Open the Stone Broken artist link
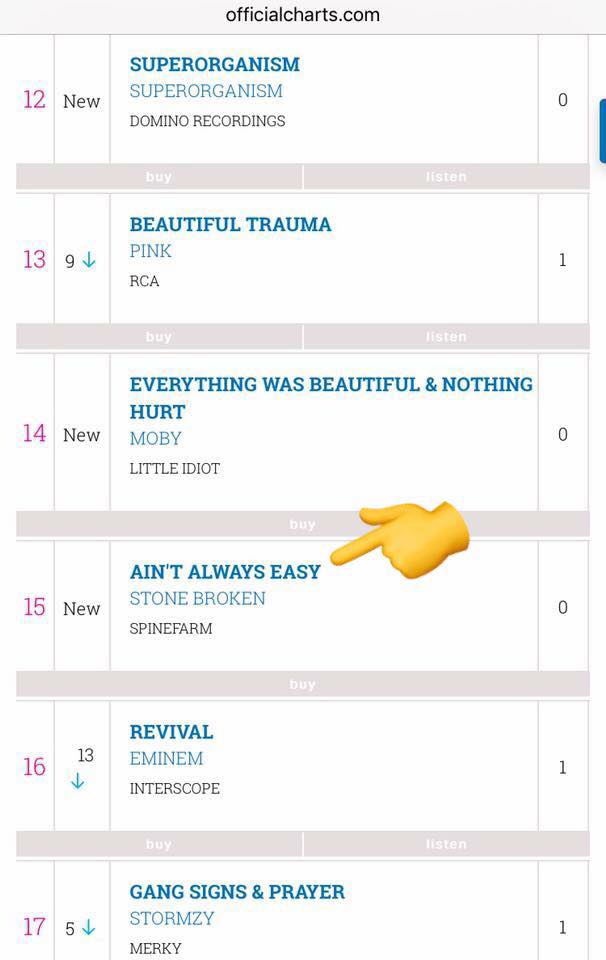This screenshot has width=606, height=960. click(x=198, y=598)
